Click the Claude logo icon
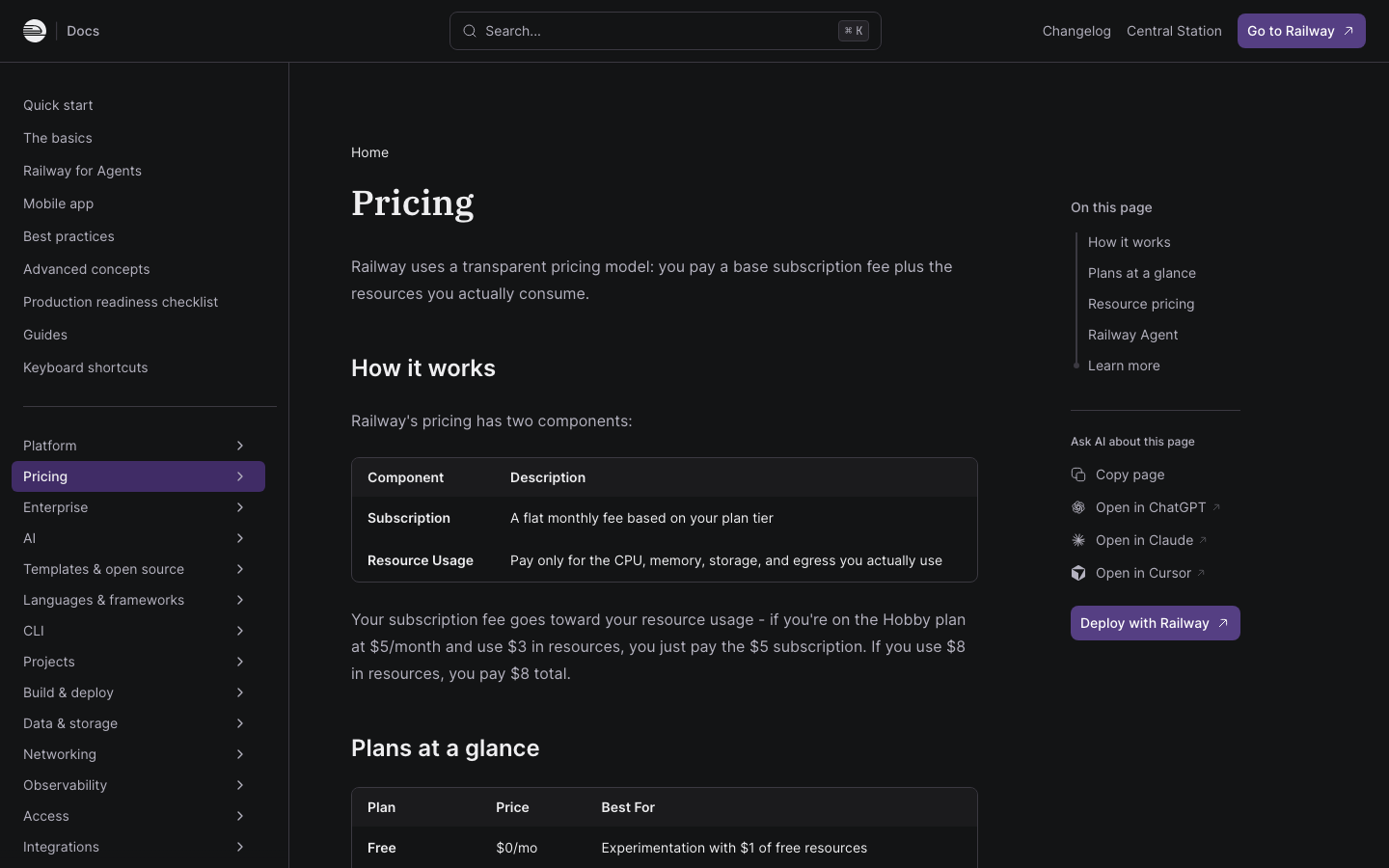 coord(1078,540)
